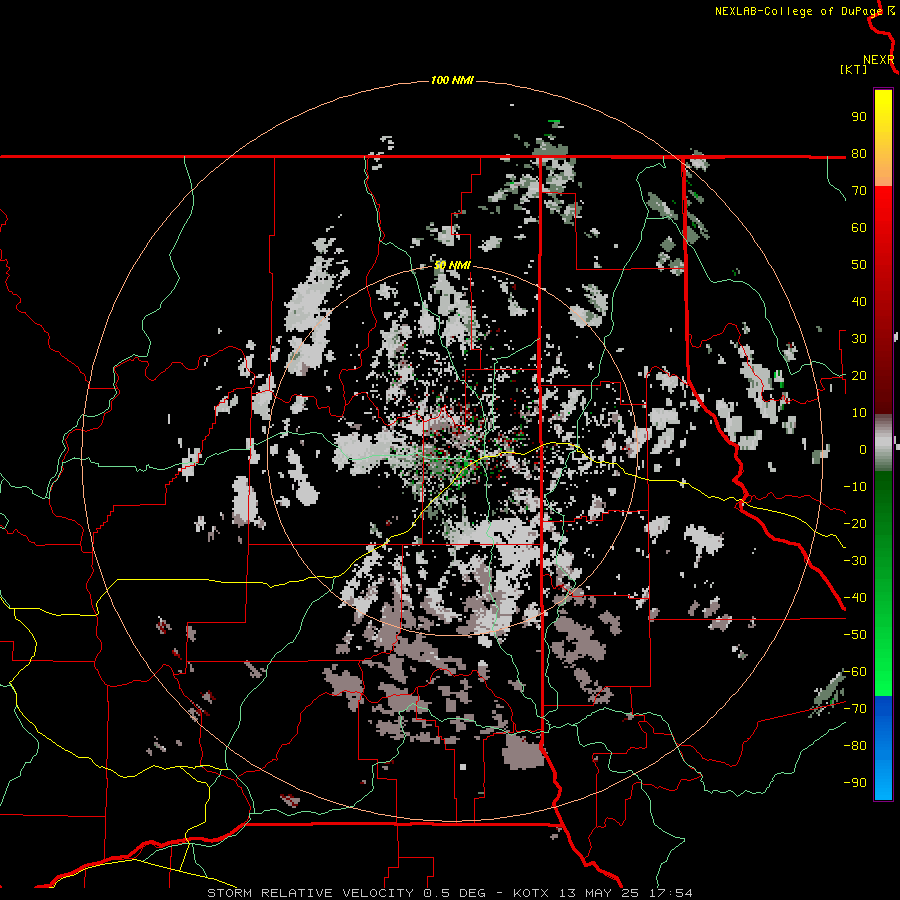The image size is (900, 900).
Task: Click the 10 value on the velocity scale
Action: [859, 413]
